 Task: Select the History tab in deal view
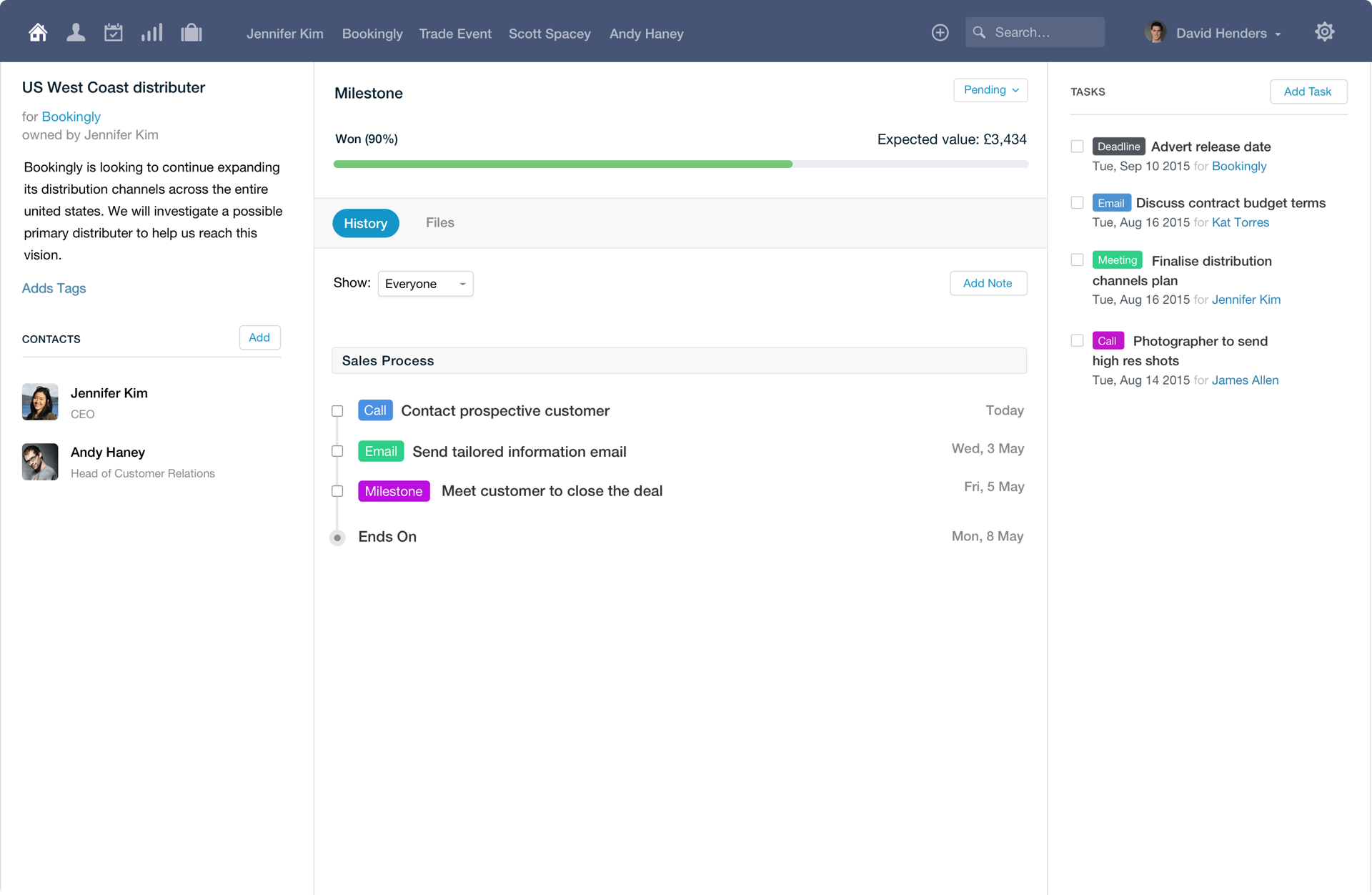tap(366, 223)
